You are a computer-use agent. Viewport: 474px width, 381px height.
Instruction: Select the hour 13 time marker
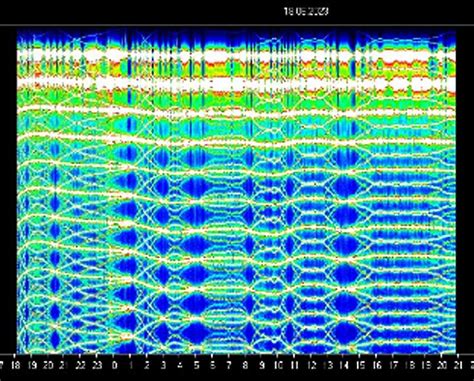click(x=328, y=366)
